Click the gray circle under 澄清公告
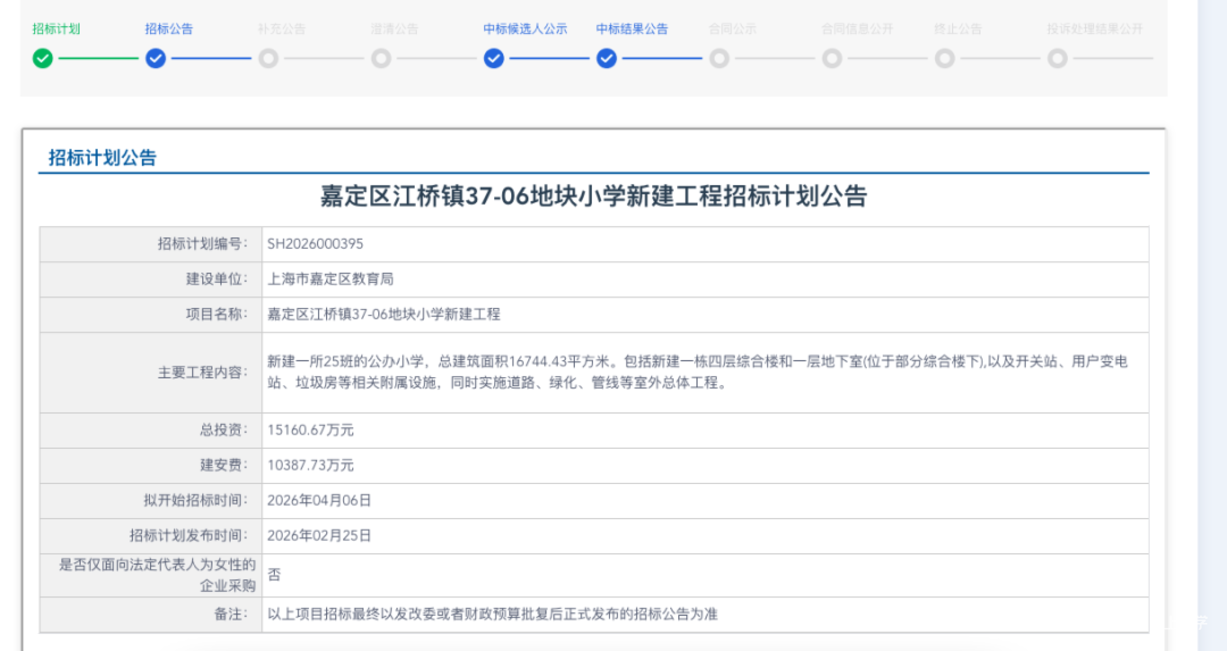The height and width of the screenshot is (651, 1227). coord(381,58)
